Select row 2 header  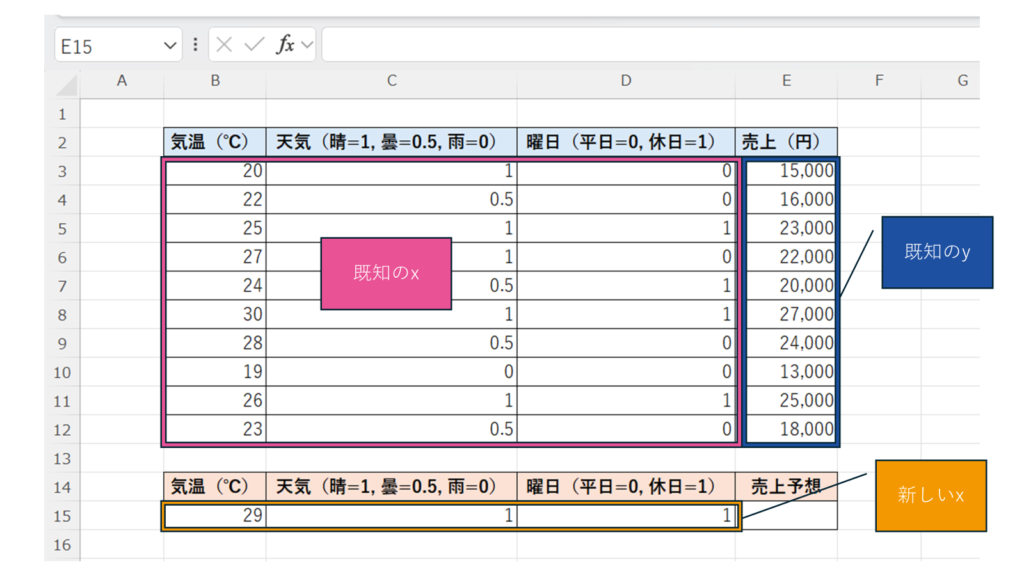pos(62,142)
